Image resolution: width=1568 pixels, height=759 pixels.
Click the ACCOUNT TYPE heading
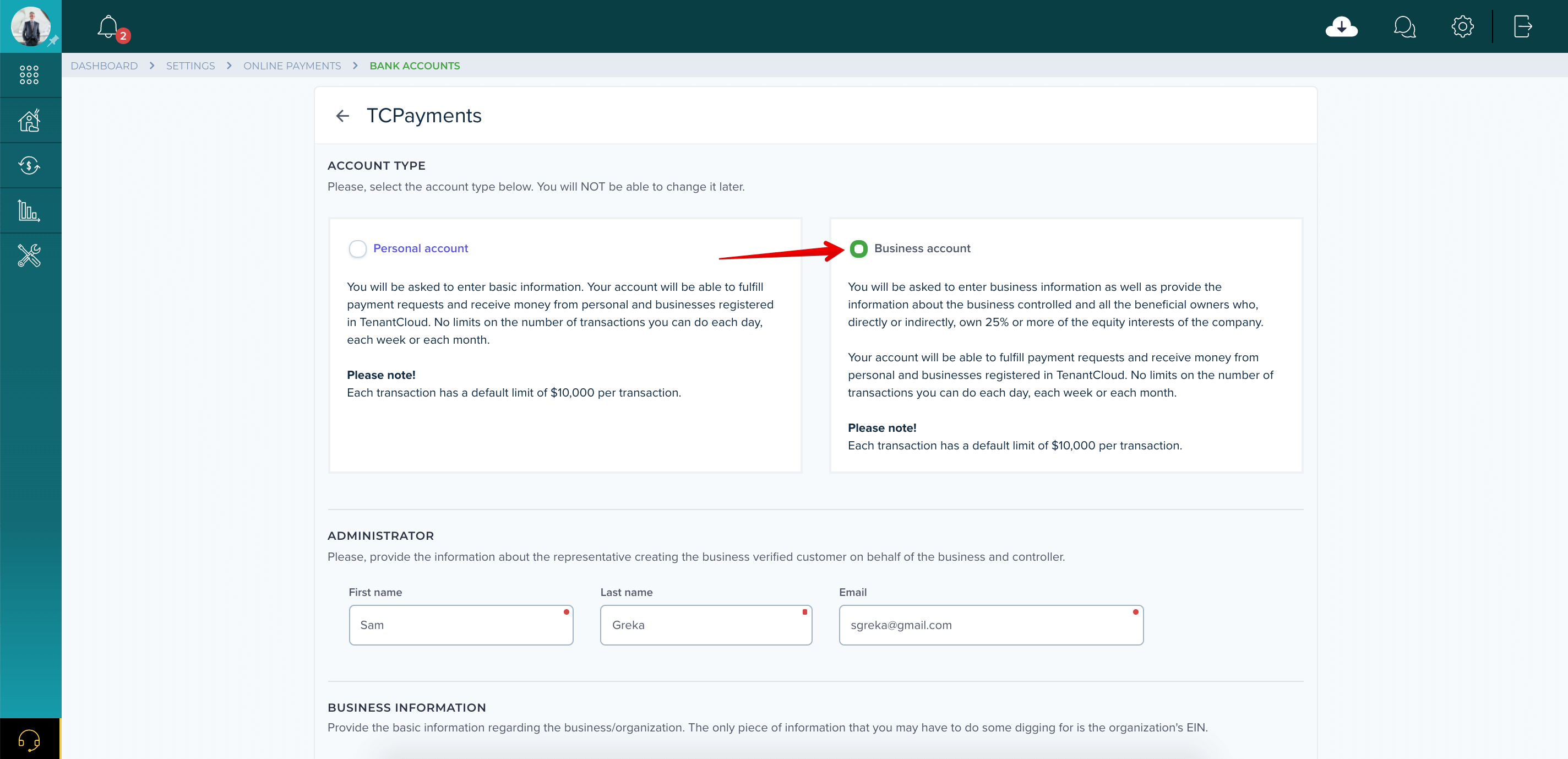tap(377, 166)
